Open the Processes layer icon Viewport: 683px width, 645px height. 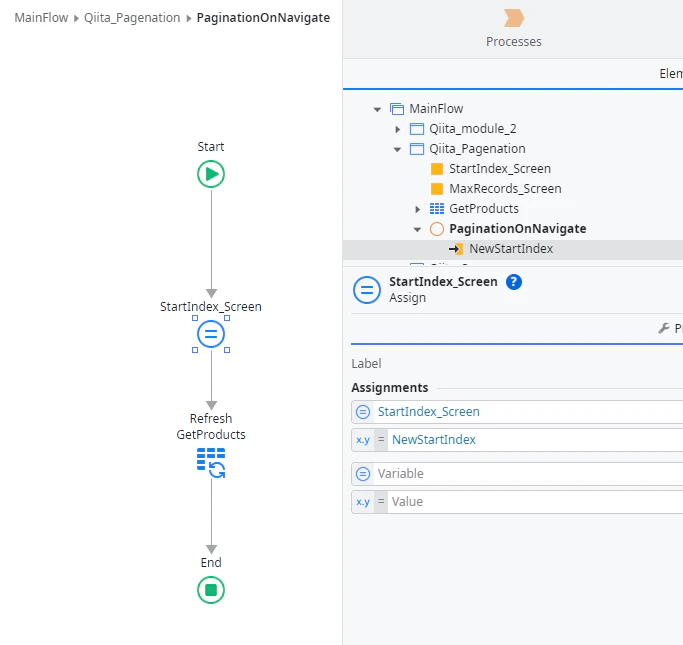(x=514, y=18)
